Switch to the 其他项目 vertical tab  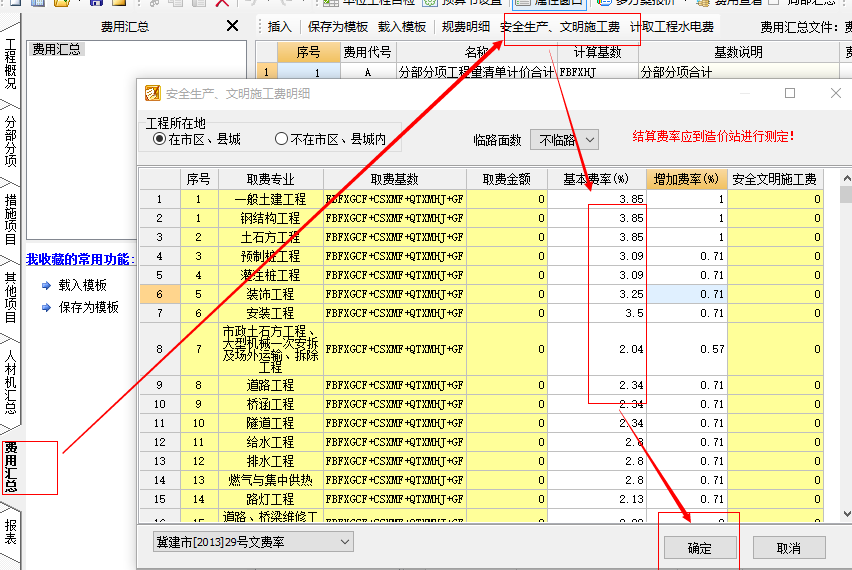[x=10, y=297]
